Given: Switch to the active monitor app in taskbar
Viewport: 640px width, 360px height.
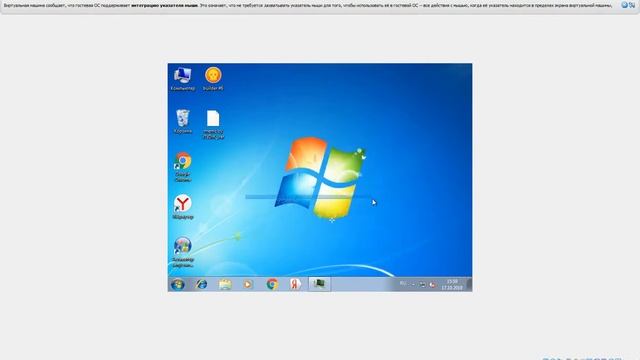Looking at the screenshot, I should coord(319,284).
